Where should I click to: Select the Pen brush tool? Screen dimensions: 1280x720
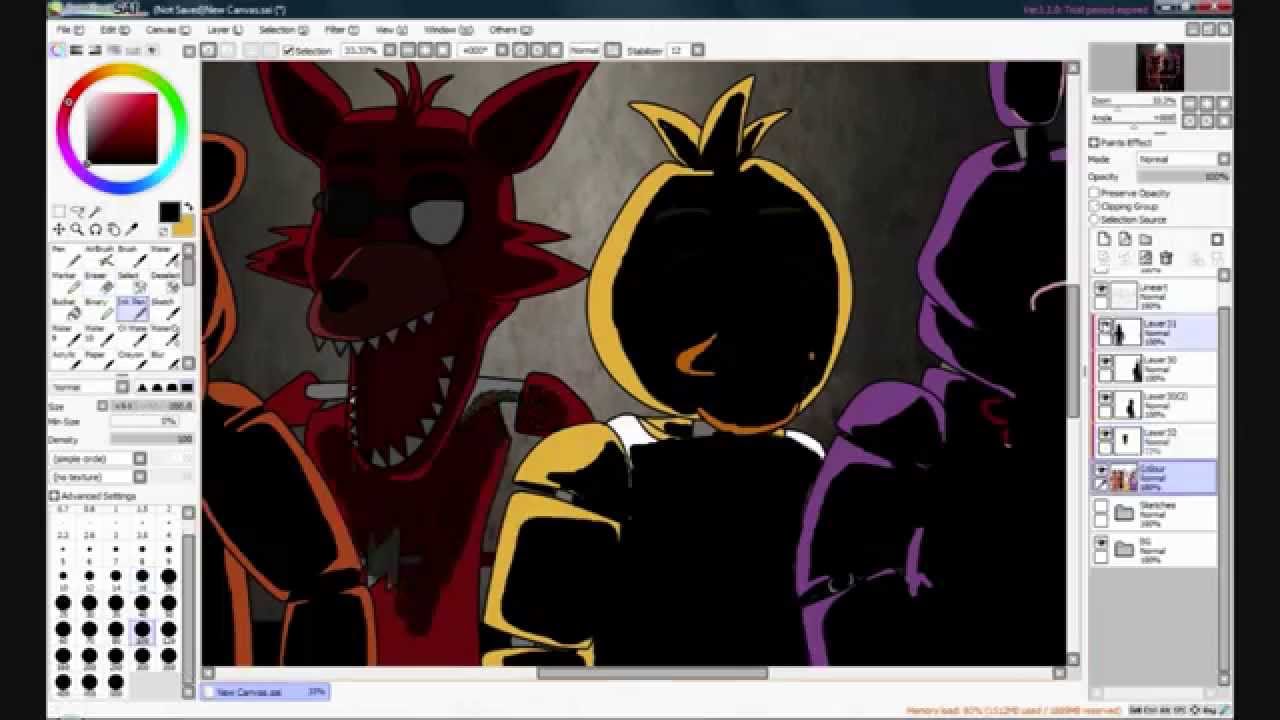(x=65, y=256)
